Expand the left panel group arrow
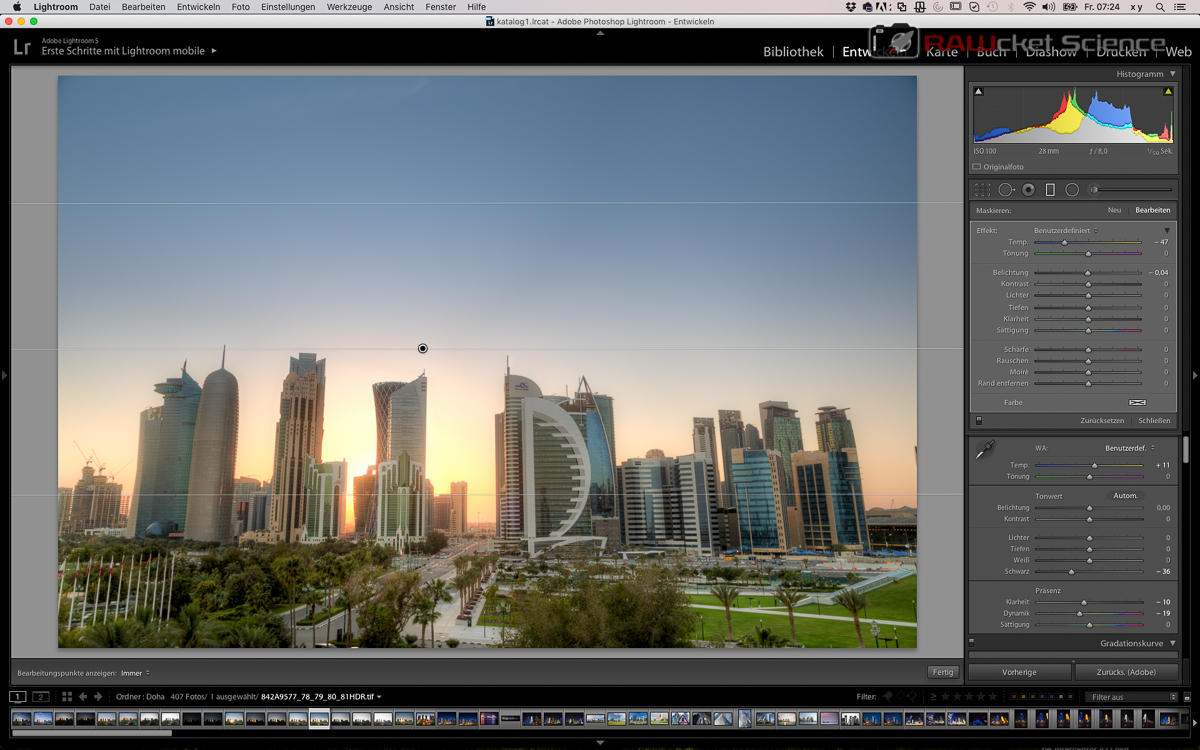The image size is (1200, 750). (5, 376)
